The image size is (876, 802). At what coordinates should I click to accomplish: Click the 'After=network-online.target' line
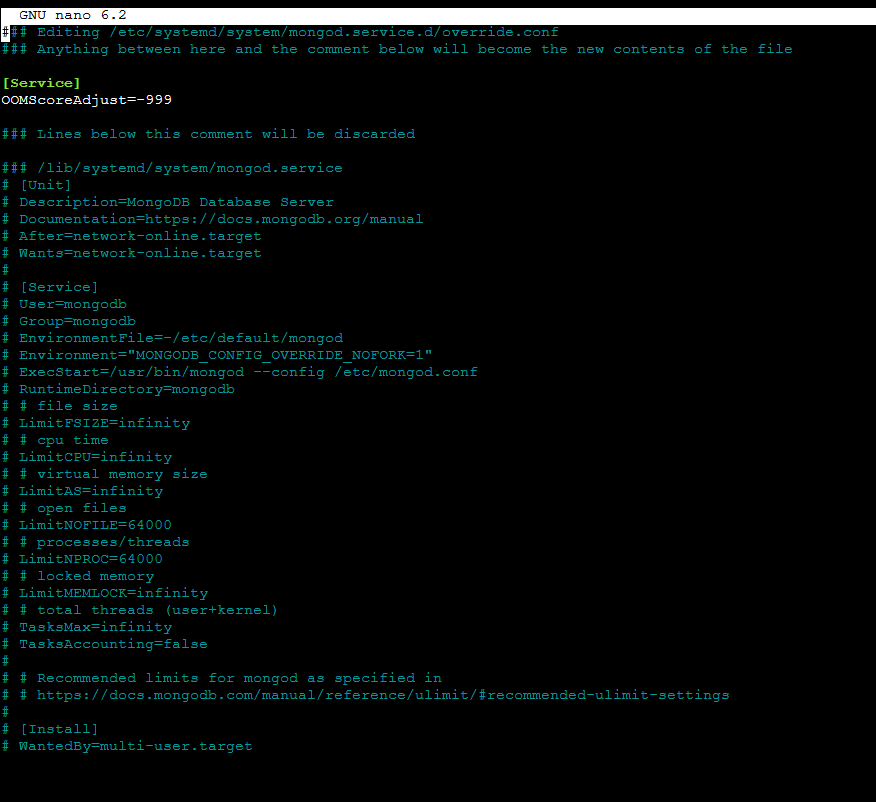click(x=131, y=236)
